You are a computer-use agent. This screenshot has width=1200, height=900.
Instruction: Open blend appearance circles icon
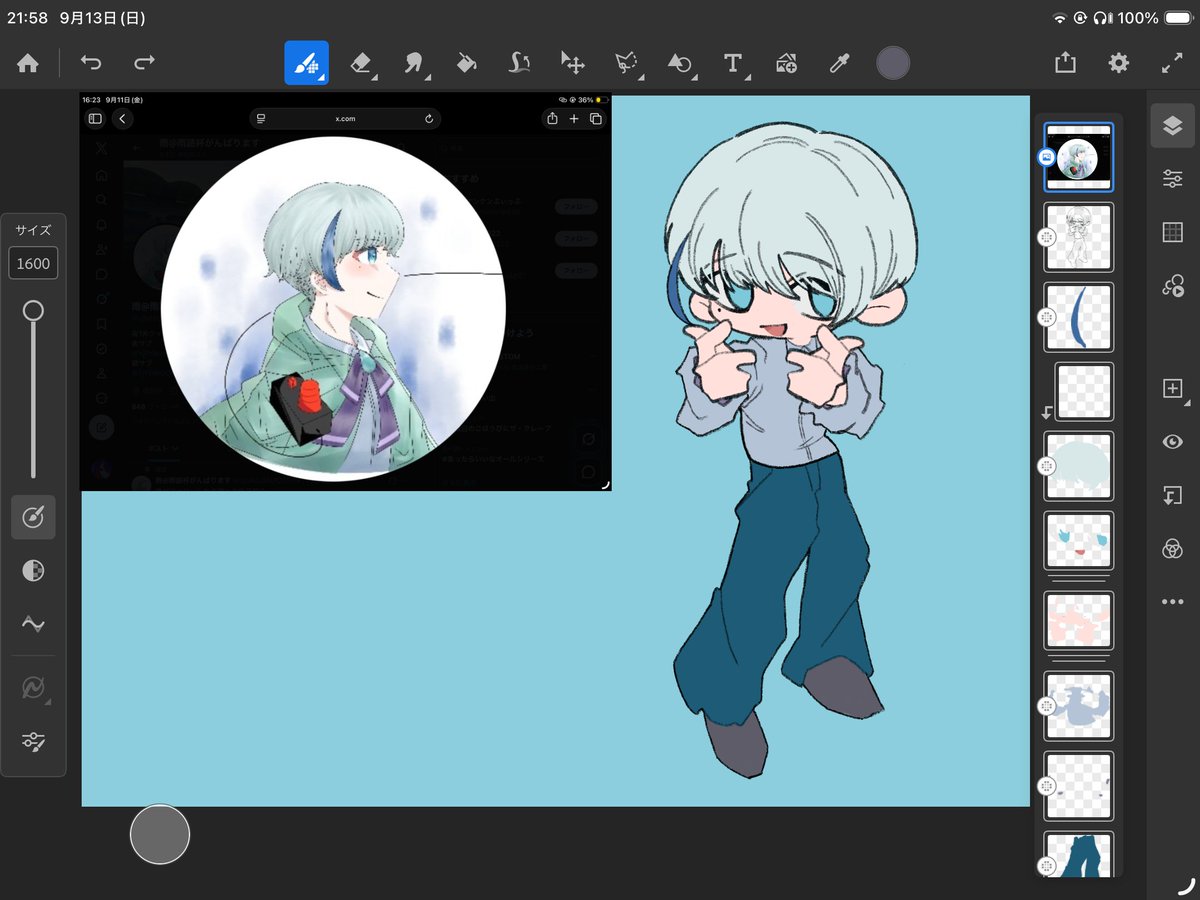(x=1172, y=548)
